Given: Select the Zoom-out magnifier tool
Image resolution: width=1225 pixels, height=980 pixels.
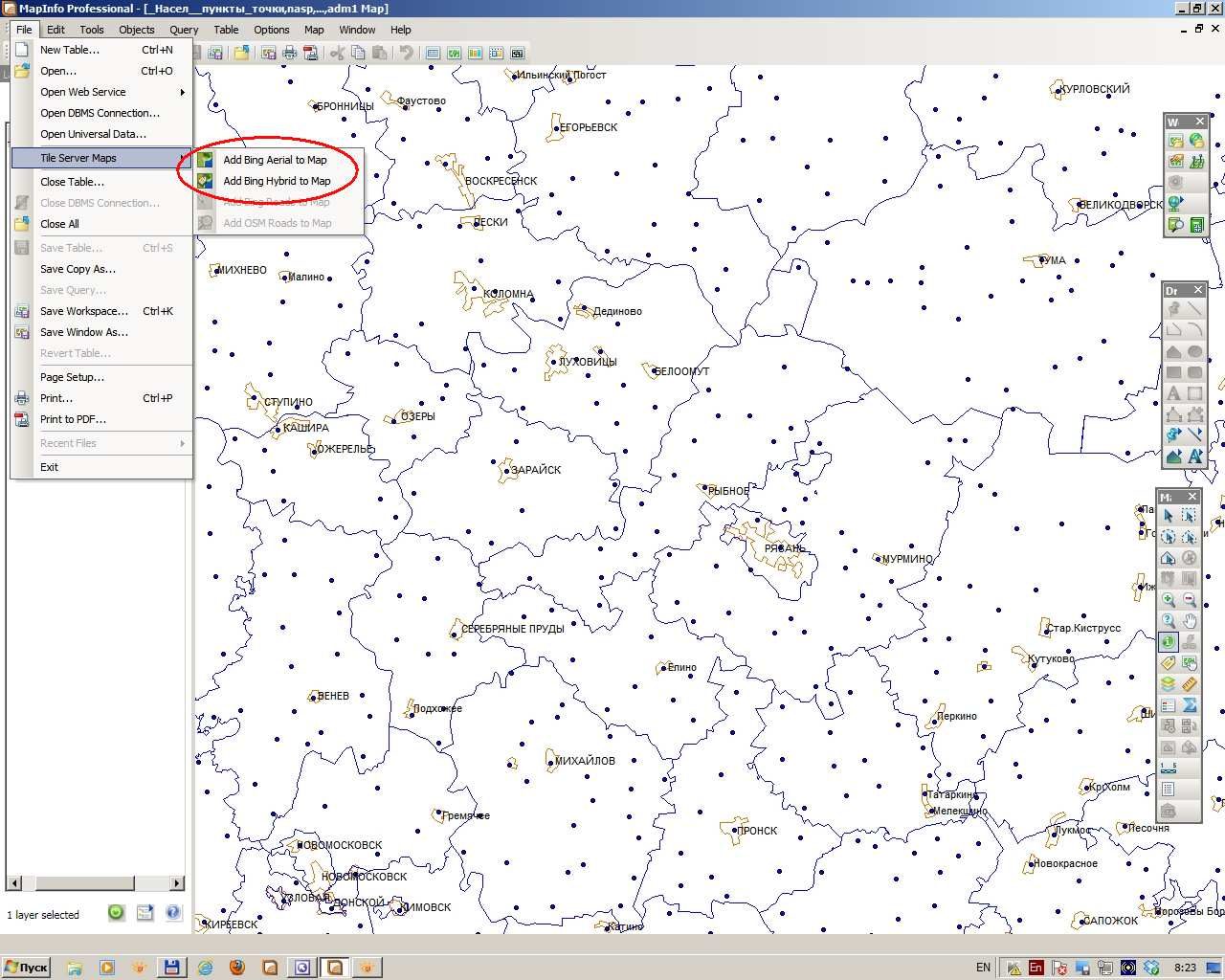Looking at the screenshot, I should [x=1190, y=600].
